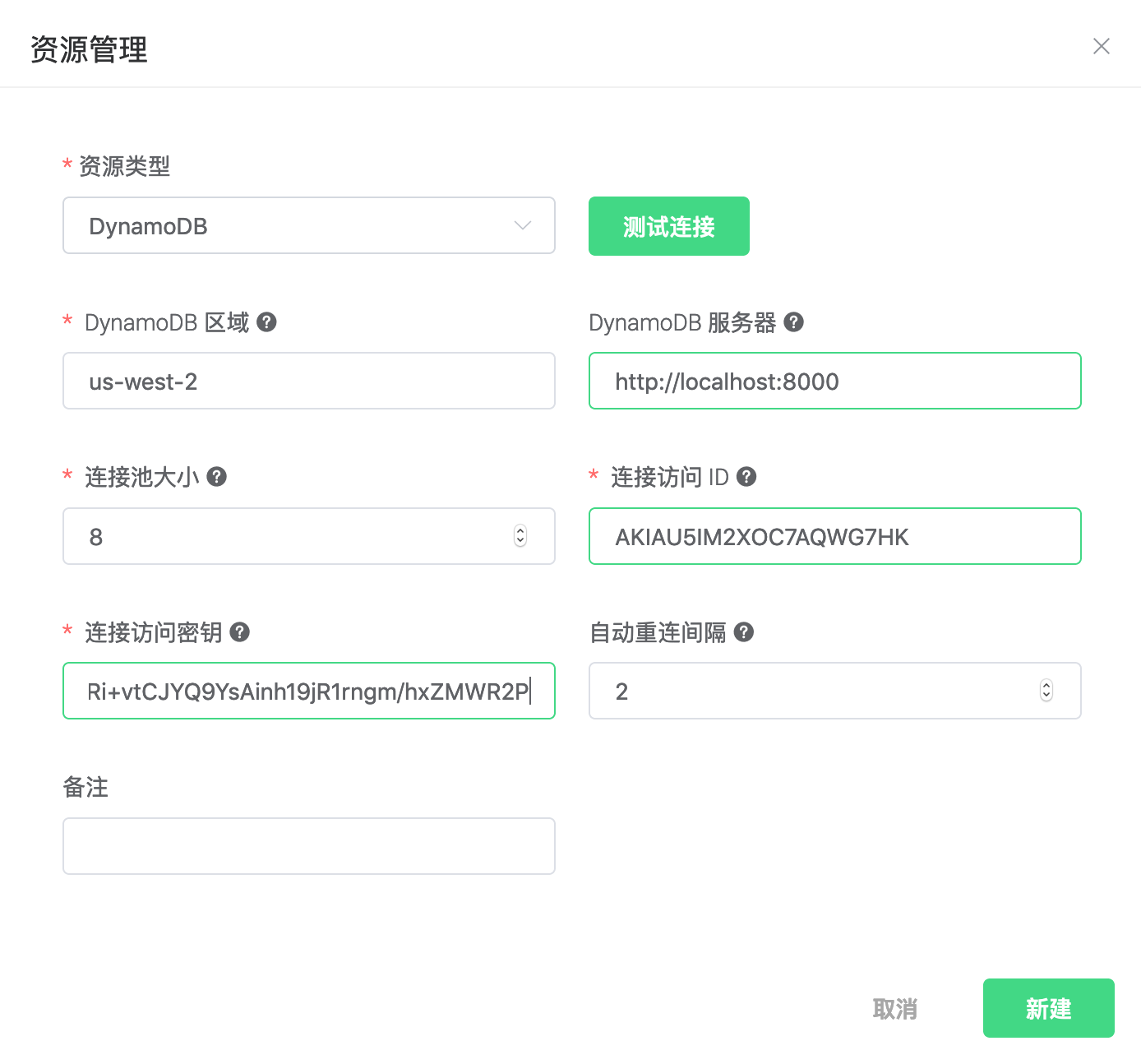1141x1064 pixels.
Task: Click help icon beside 连接访问密钥 label
Action: [240, 632]
